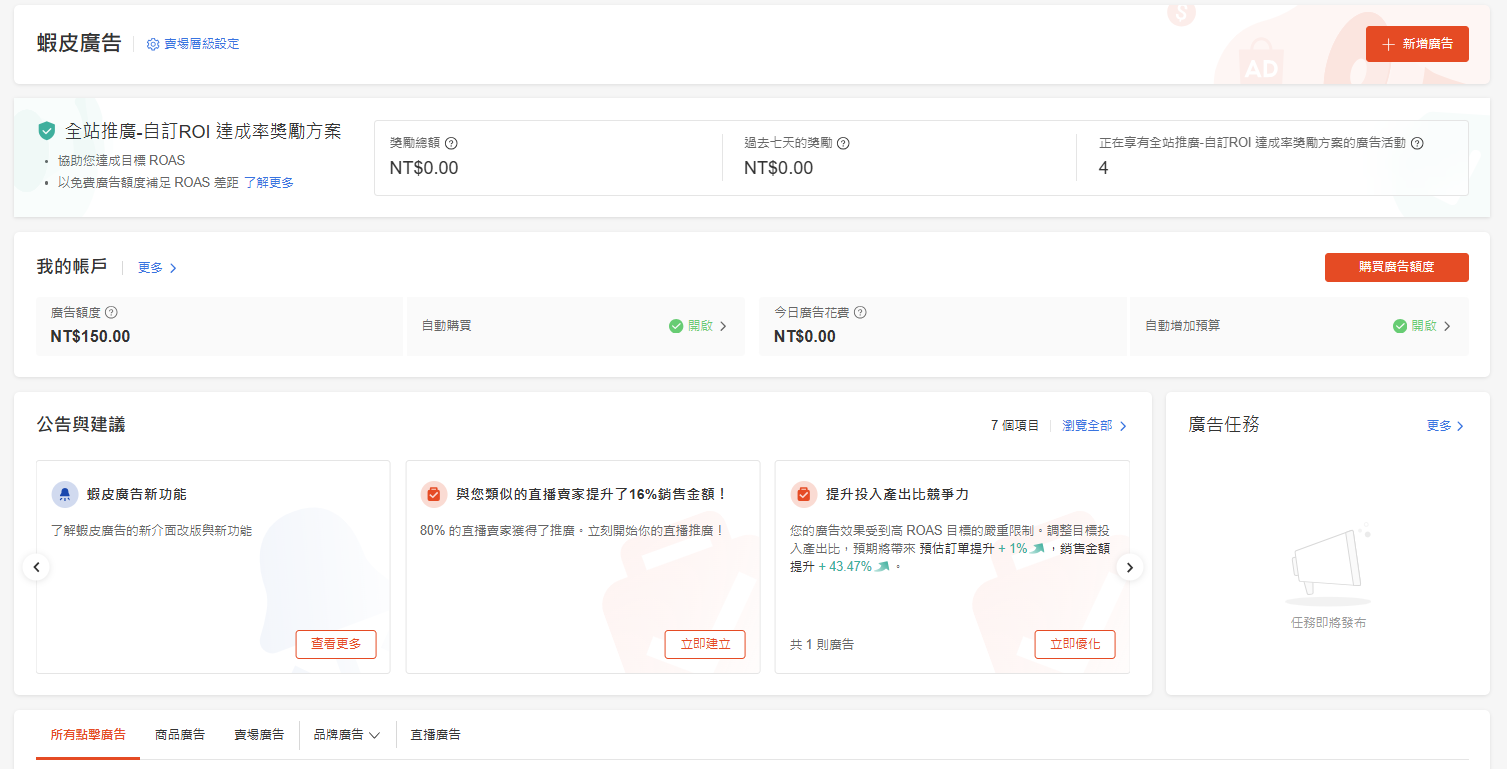Screen dimensions: 1507x769
Task: Switch to 賣場廣告 tab
Action: [x=259, y=735]
